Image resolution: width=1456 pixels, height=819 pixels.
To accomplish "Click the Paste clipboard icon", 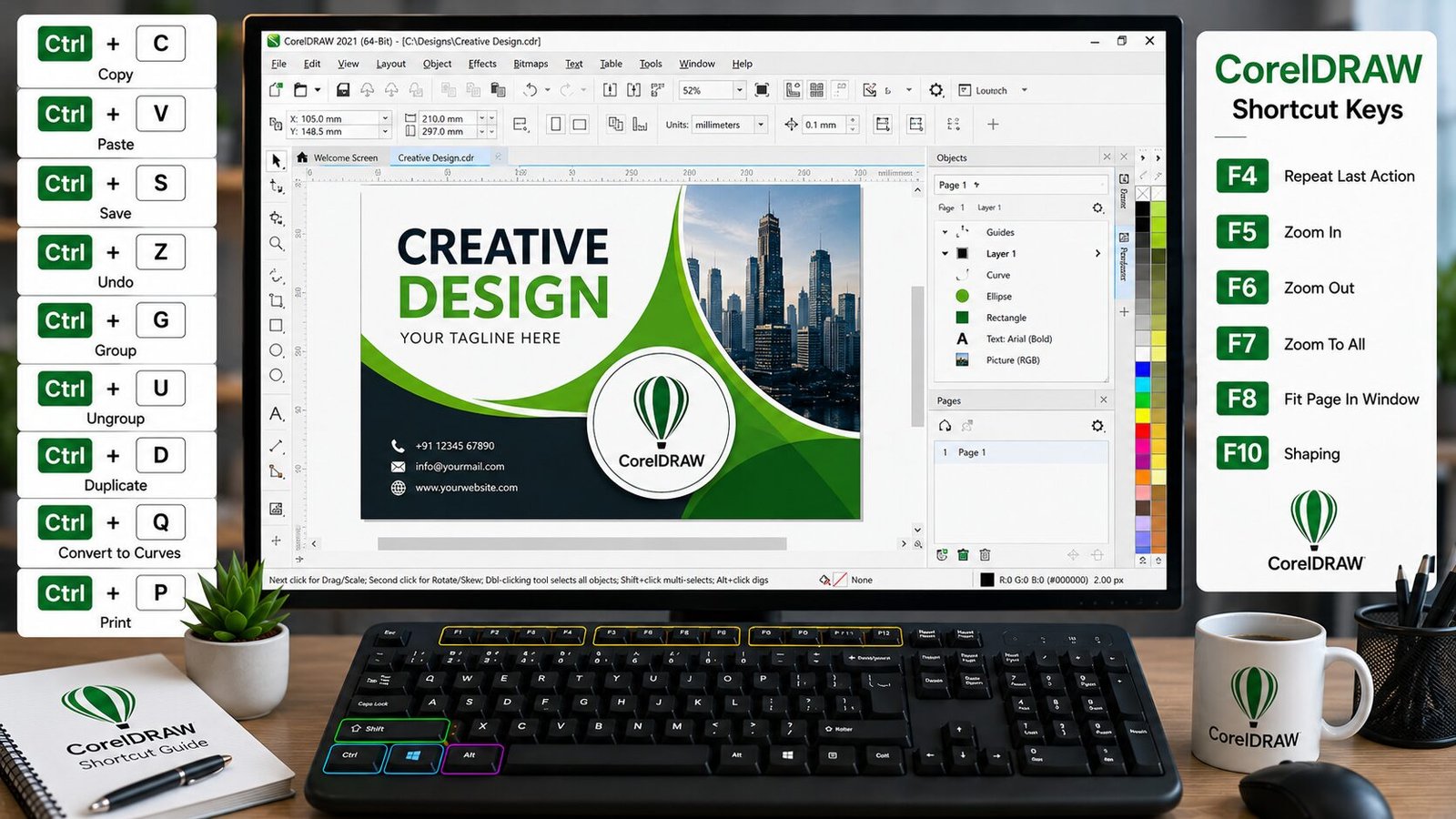I will coord(498,90).
